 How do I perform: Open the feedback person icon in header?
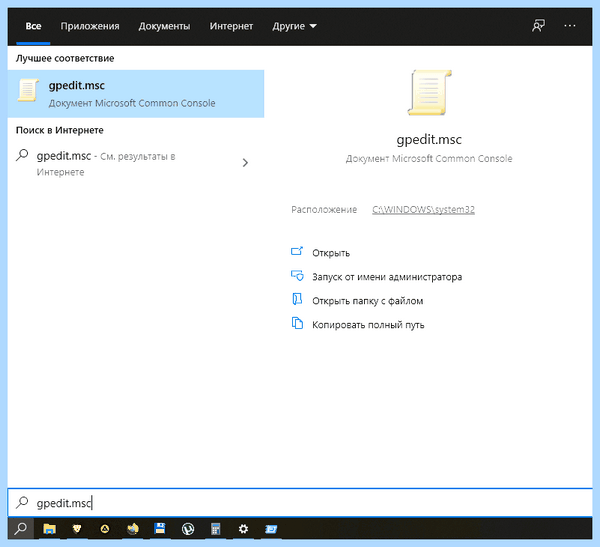[x=538, y=26]
